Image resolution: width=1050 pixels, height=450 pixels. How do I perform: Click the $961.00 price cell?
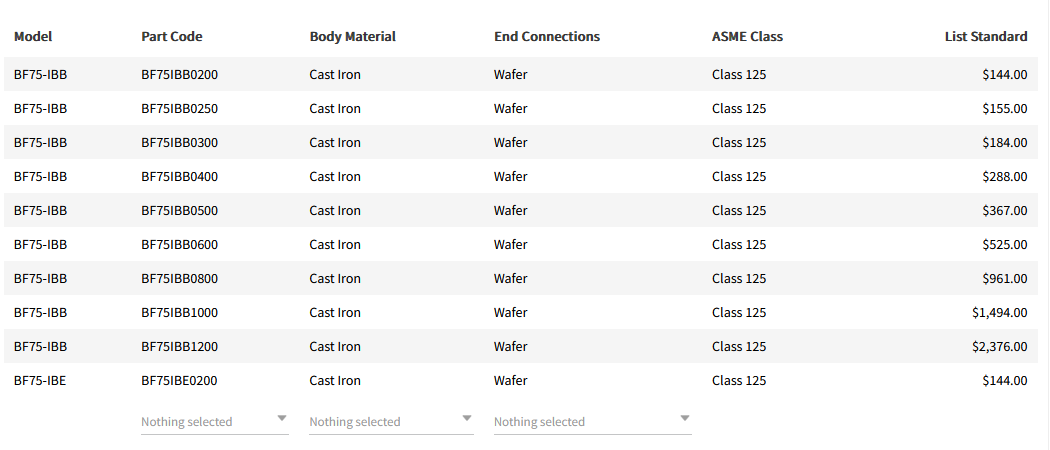[1004, 278]
